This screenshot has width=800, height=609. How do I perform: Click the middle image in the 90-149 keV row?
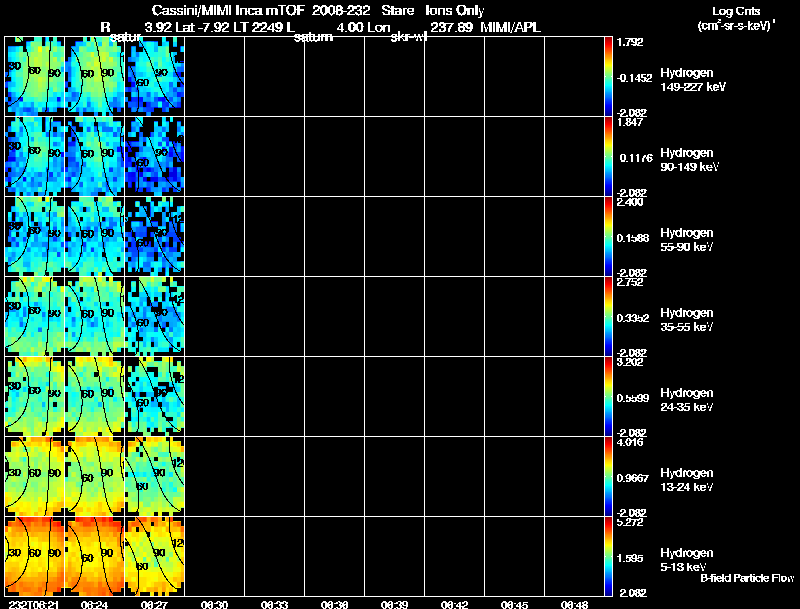95,155
